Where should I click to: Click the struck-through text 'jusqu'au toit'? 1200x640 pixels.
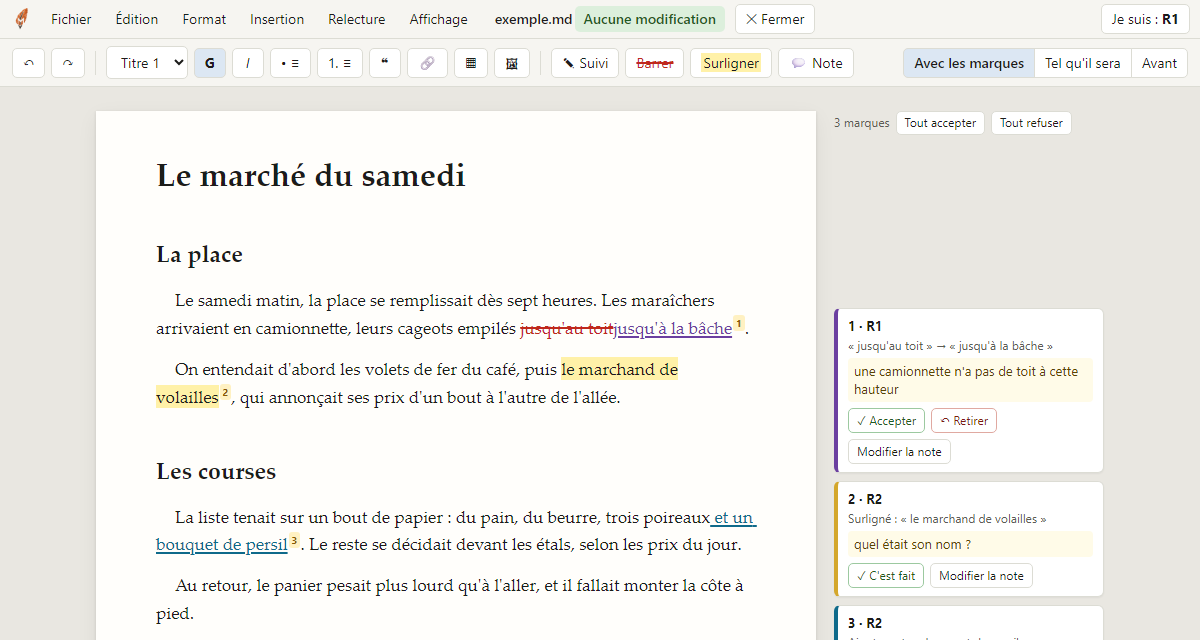point(567,329)
